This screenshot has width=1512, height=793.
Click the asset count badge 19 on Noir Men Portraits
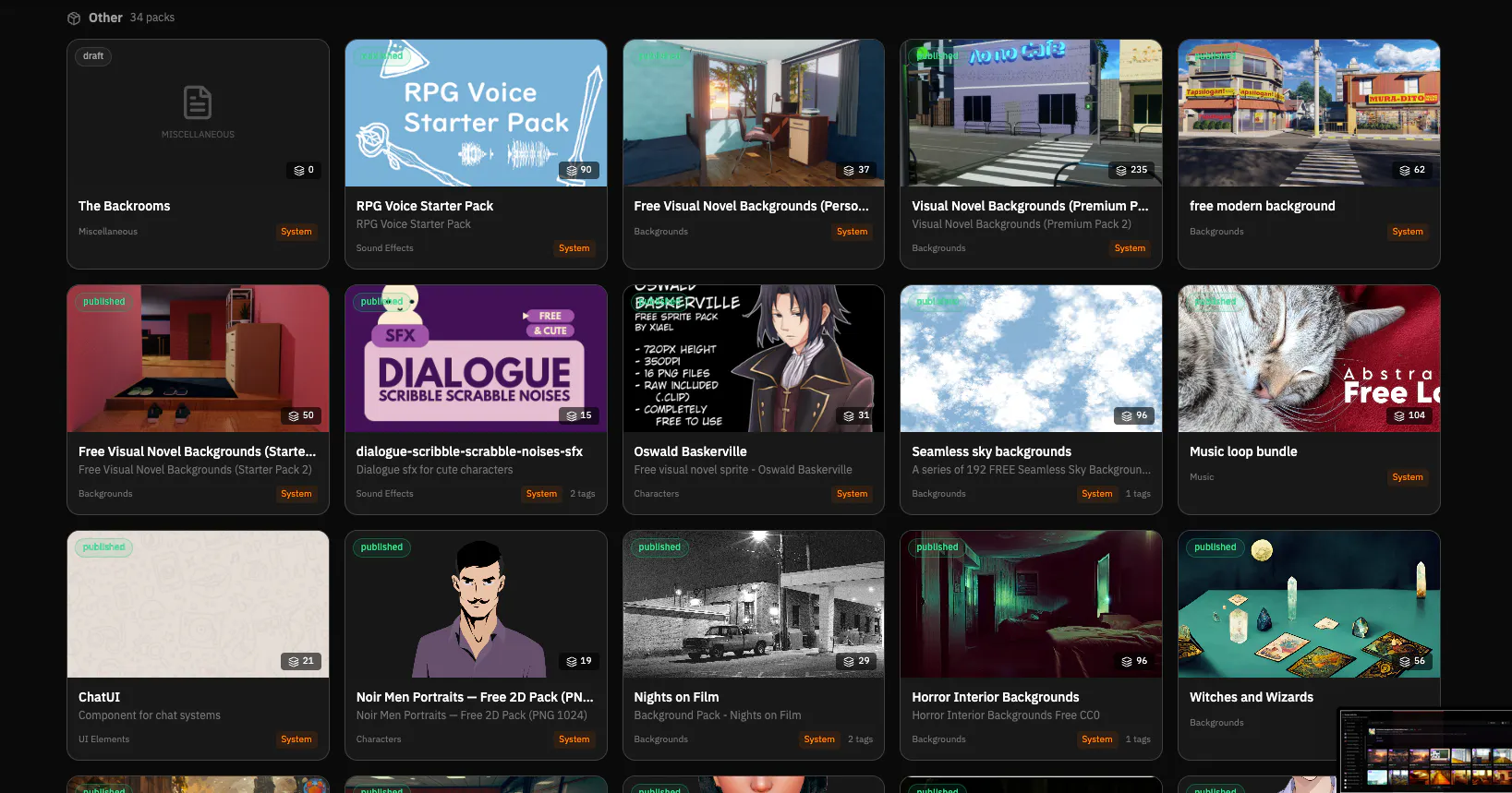click(579, 661)
